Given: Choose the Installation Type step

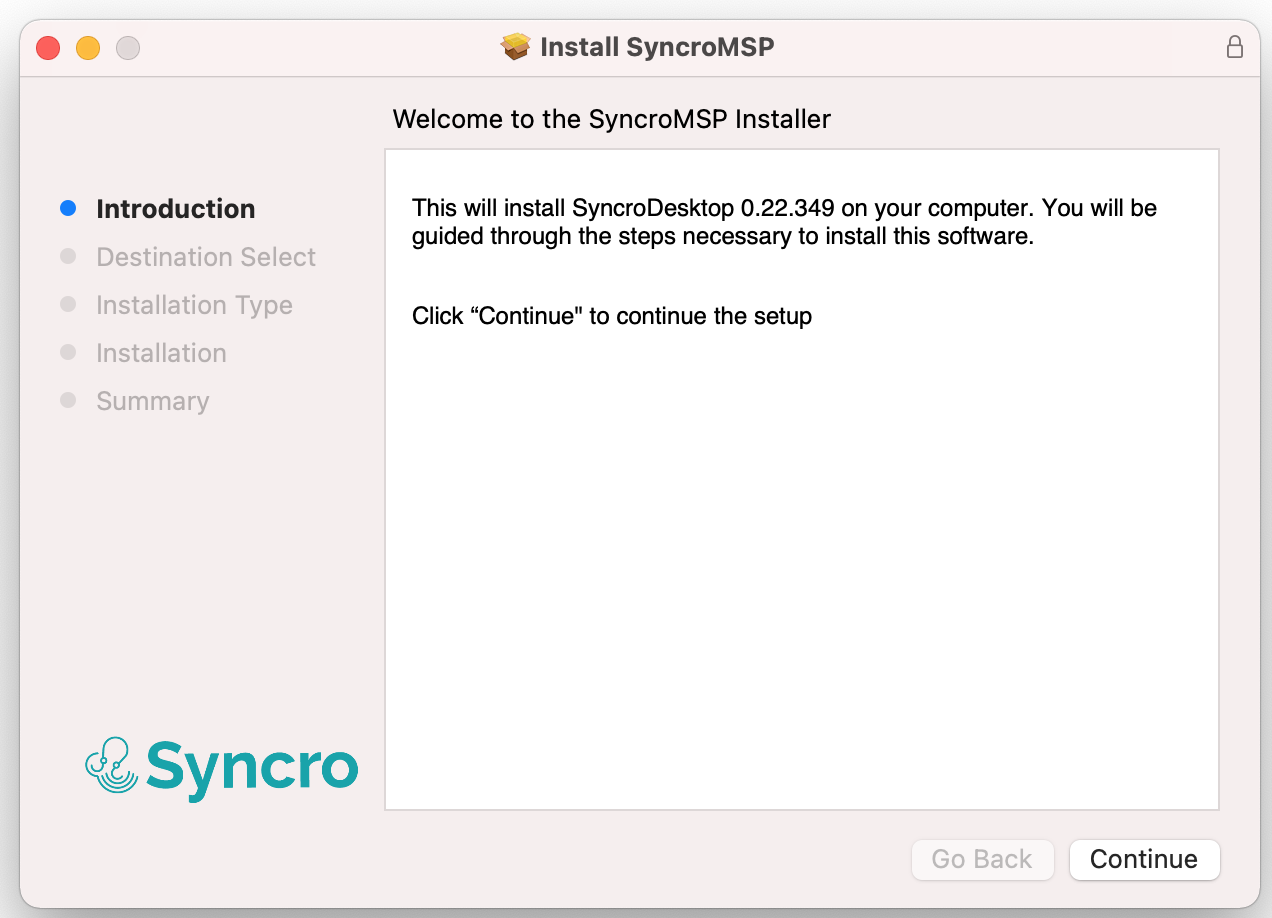Looking at the screenshot, I should pyautogui.click(x=194, y=305).
